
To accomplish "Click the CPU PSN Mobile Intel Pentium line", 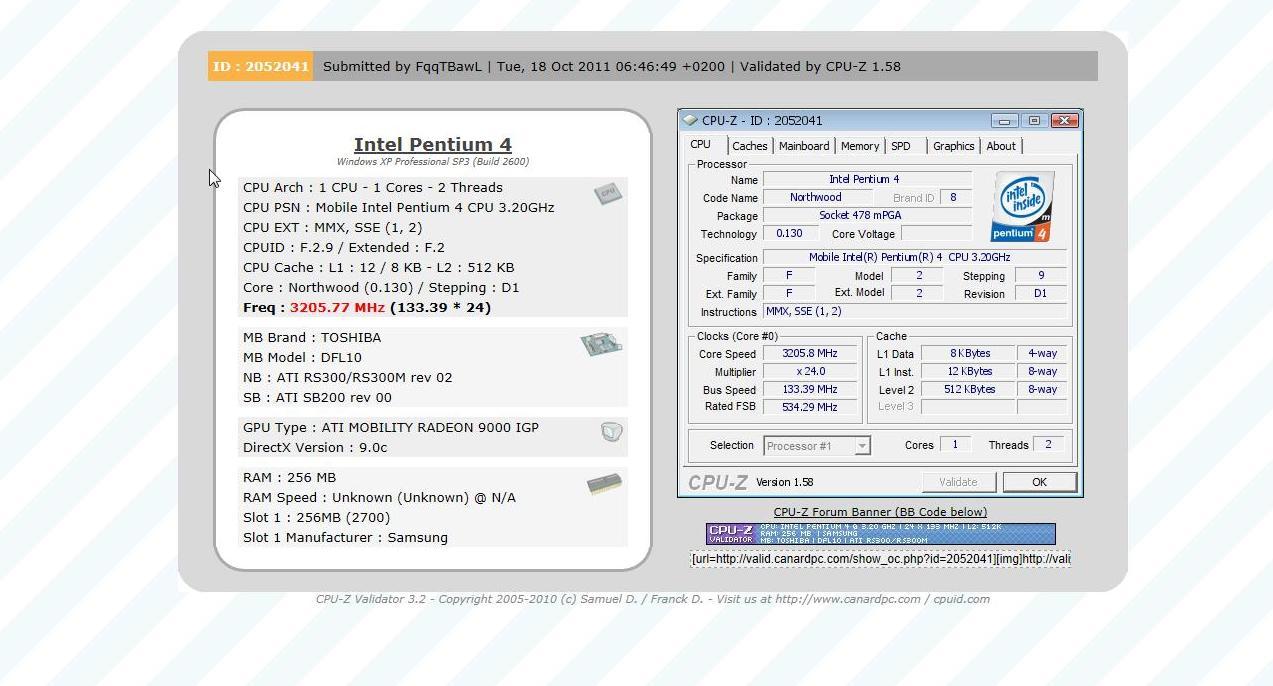I will tap(398, 207).
